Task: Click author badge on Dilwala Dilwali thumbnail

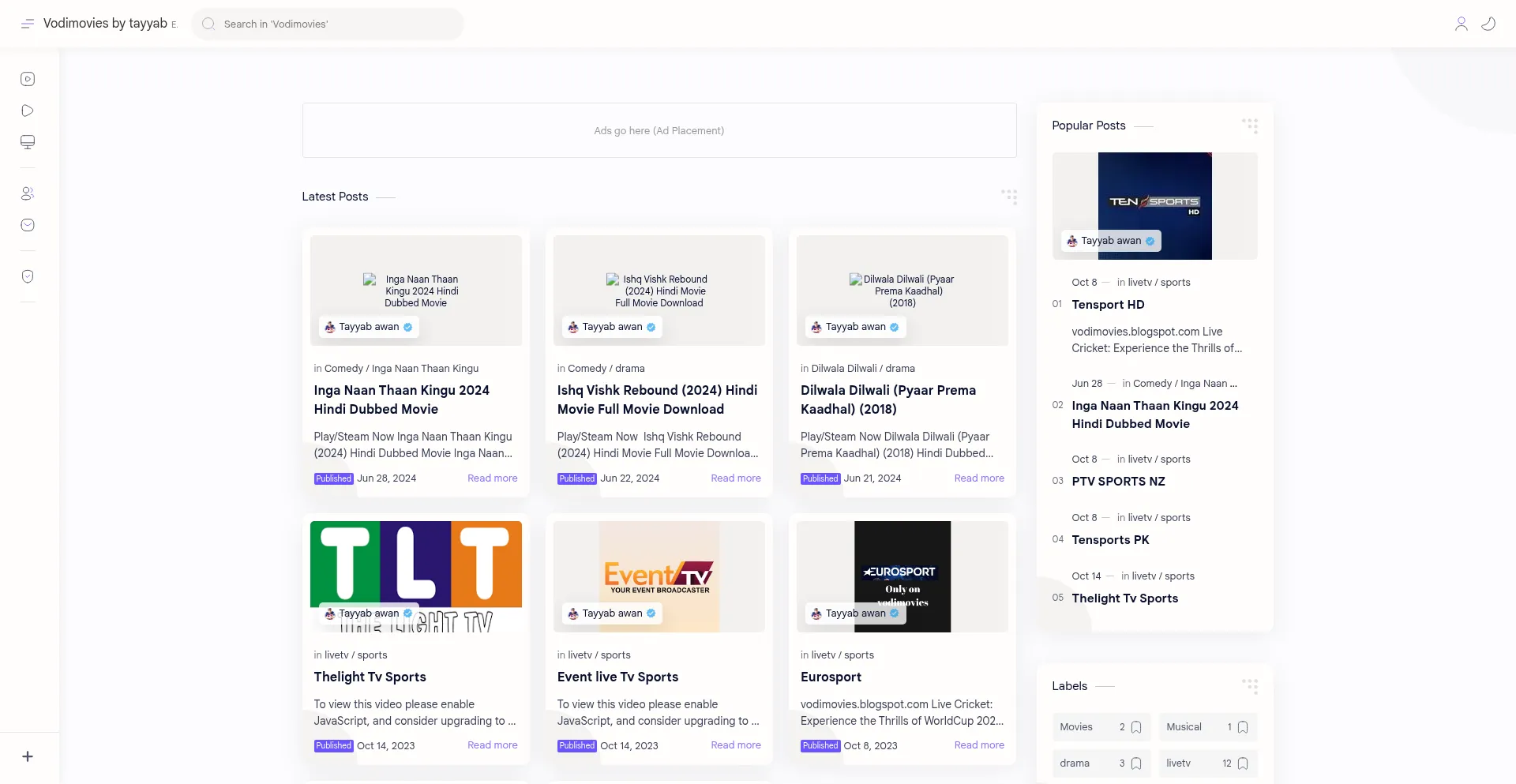Action: coord(855,327)
